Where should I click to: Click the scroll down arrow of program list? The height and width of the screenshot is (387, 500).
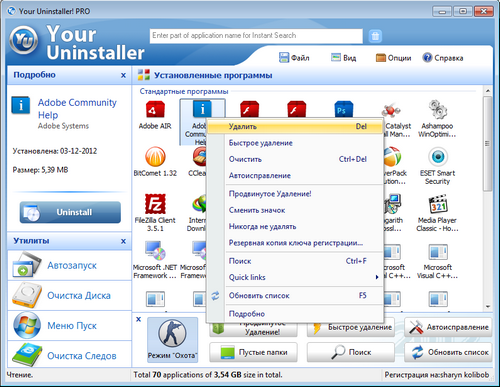[x=487, y=306]
